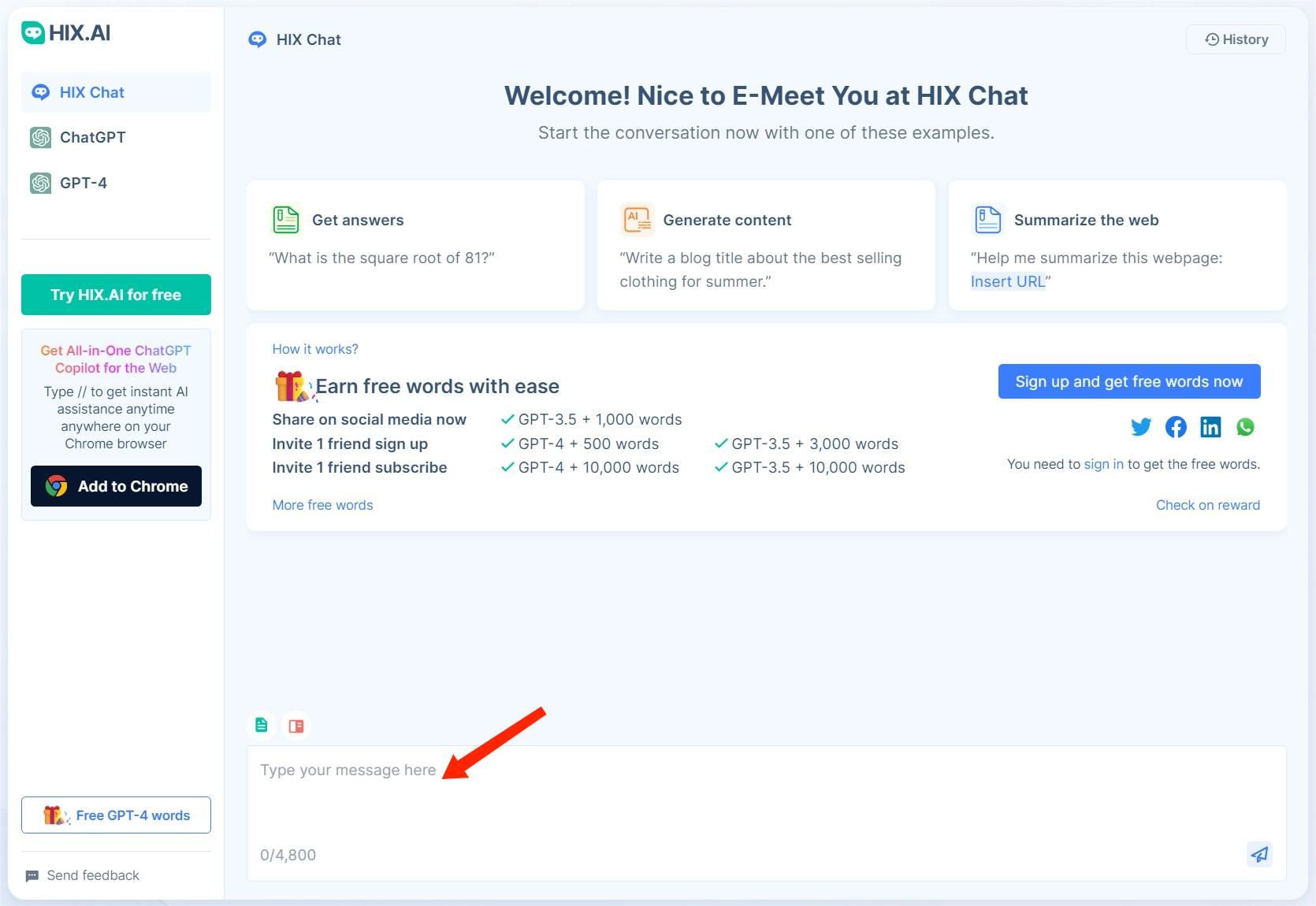Click the '0/4,800' character counter

coord(288,855)
